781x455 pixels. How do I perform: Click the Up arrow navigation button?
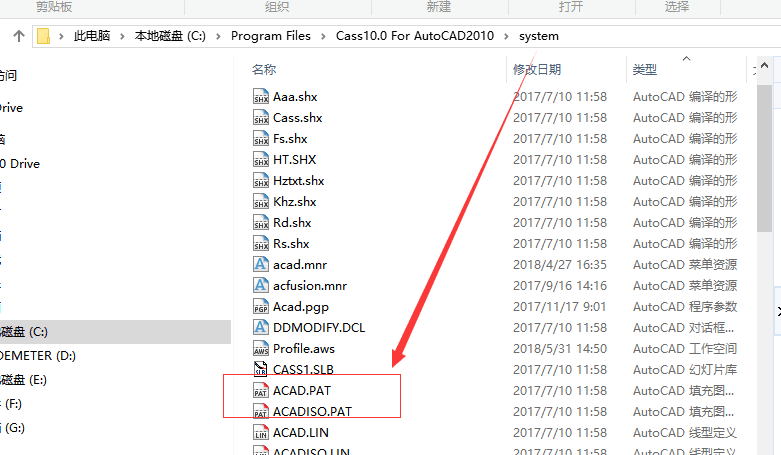(19, 36)
